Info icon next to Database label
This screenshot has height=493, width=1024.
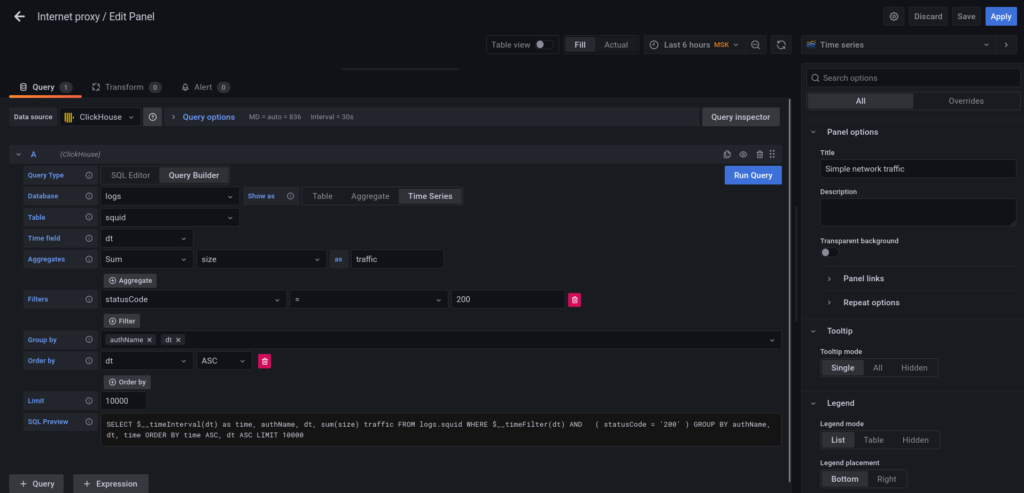(89, 196)
